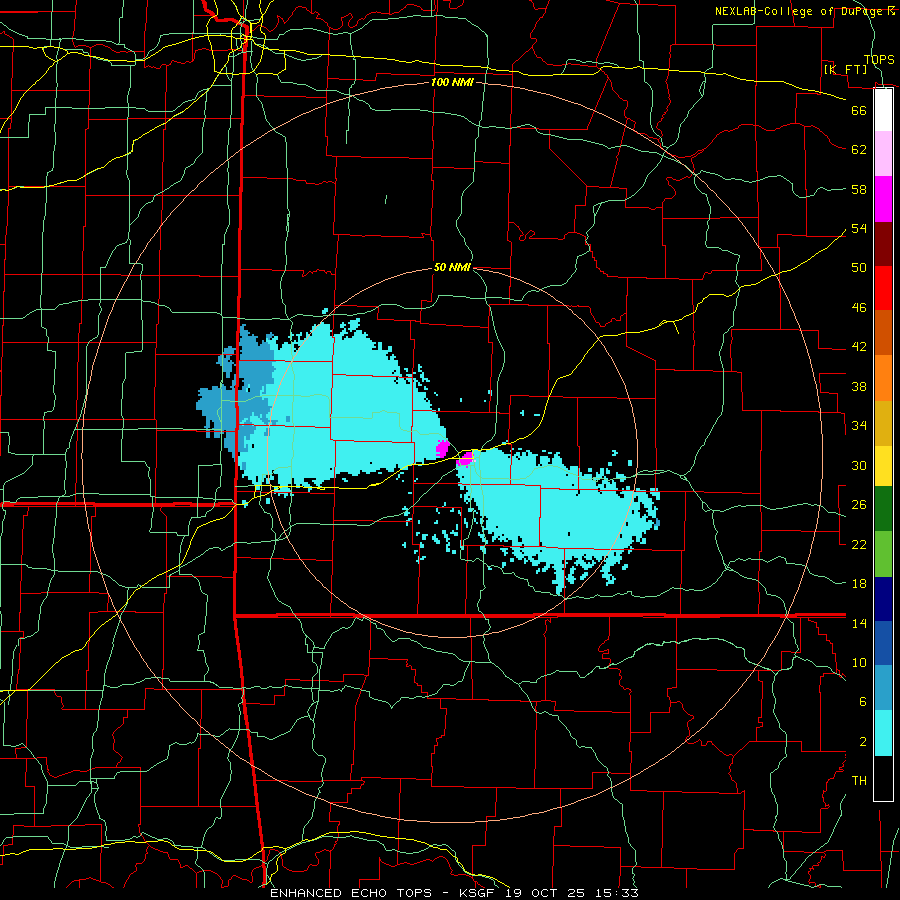Click the 54 legend value label

coord(859,228)
